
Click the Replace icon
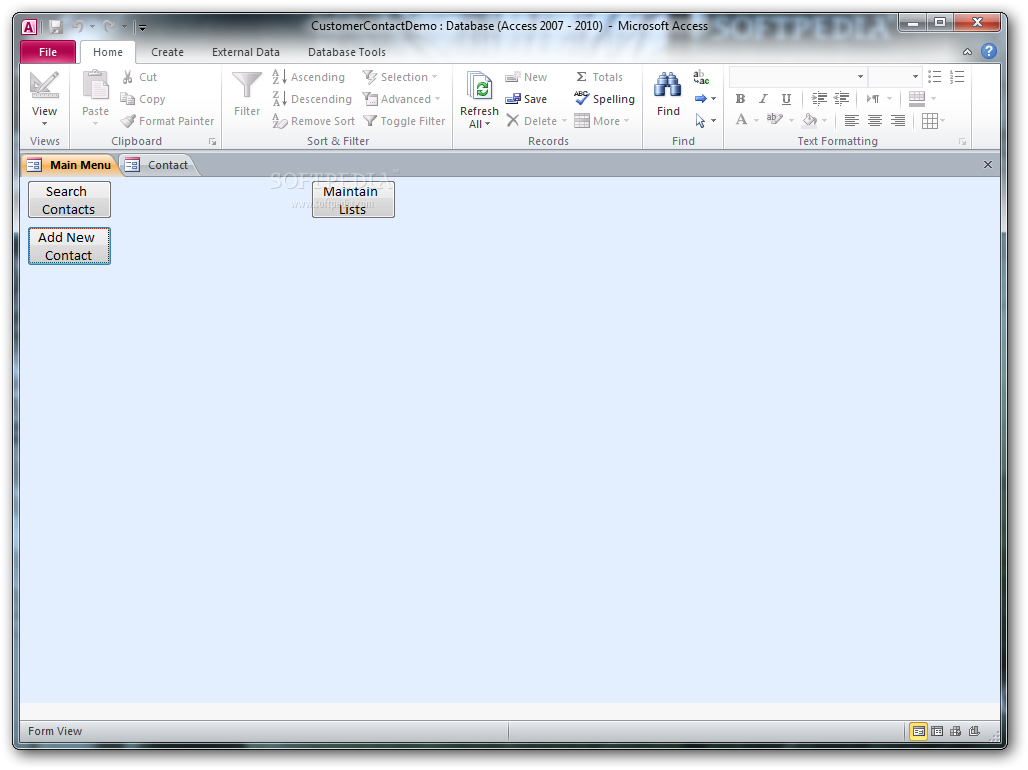pos(701,77)
